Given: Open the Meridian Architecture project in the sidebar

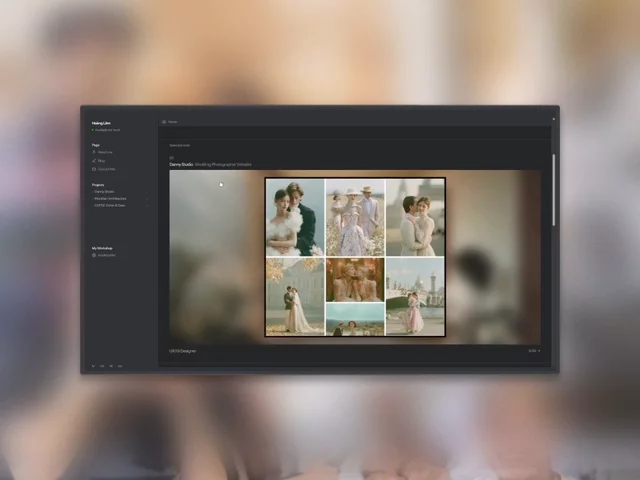Looking at the screenshot, I should [x=109, y=198].
